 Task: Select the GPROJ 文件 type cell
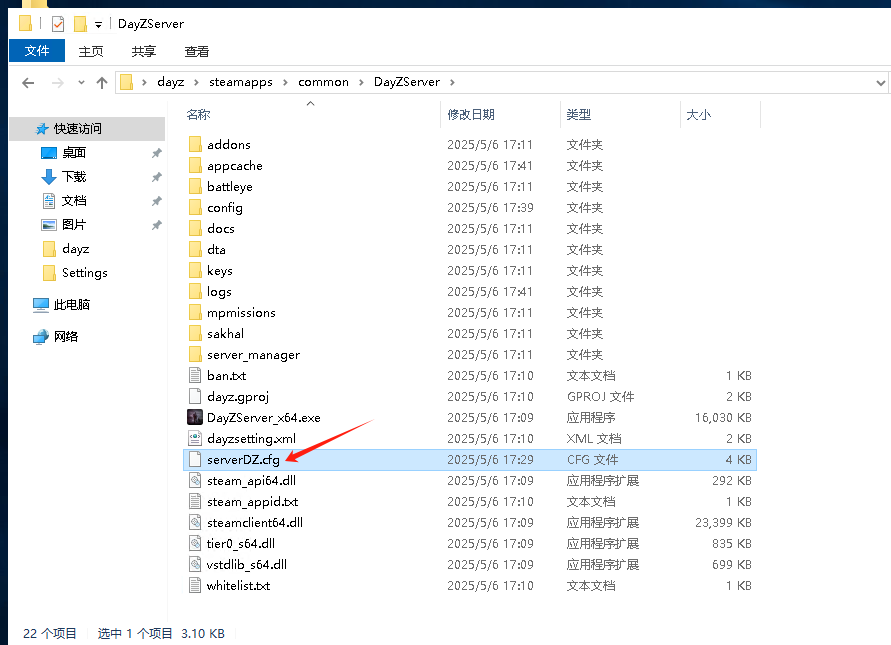click(x=600, y=397)
